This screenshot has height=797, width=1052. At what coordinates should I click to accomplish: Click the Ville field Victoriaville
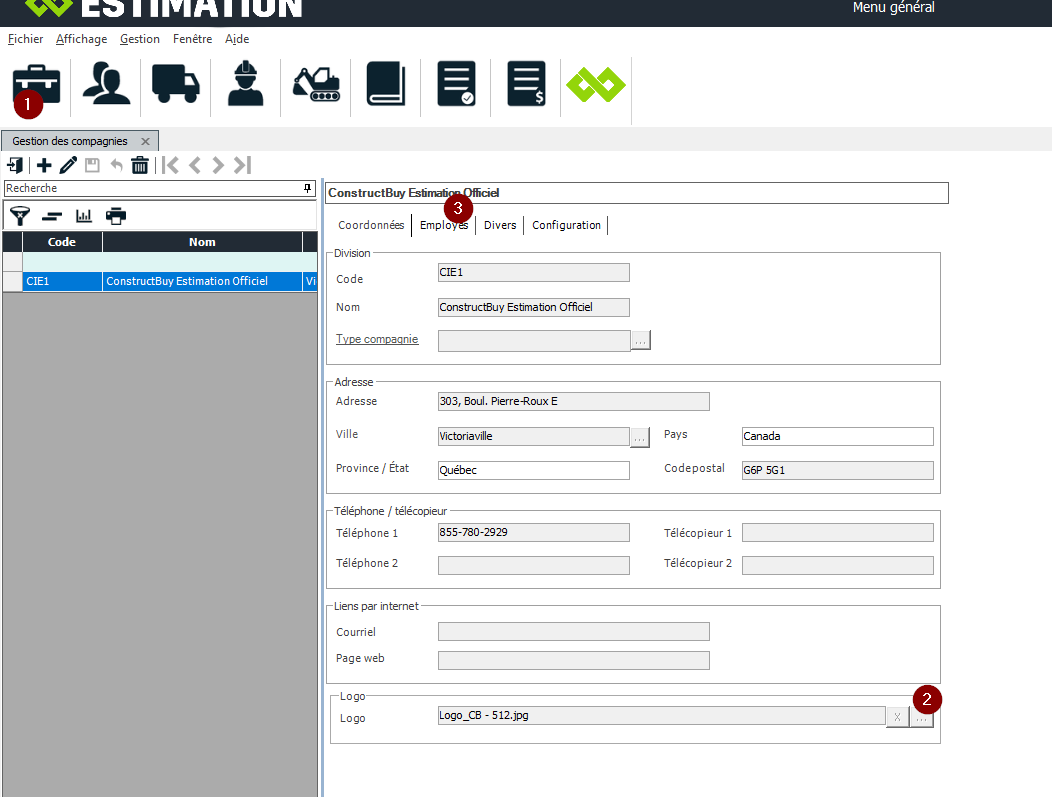pyautogui.click(x=533, y=436)
